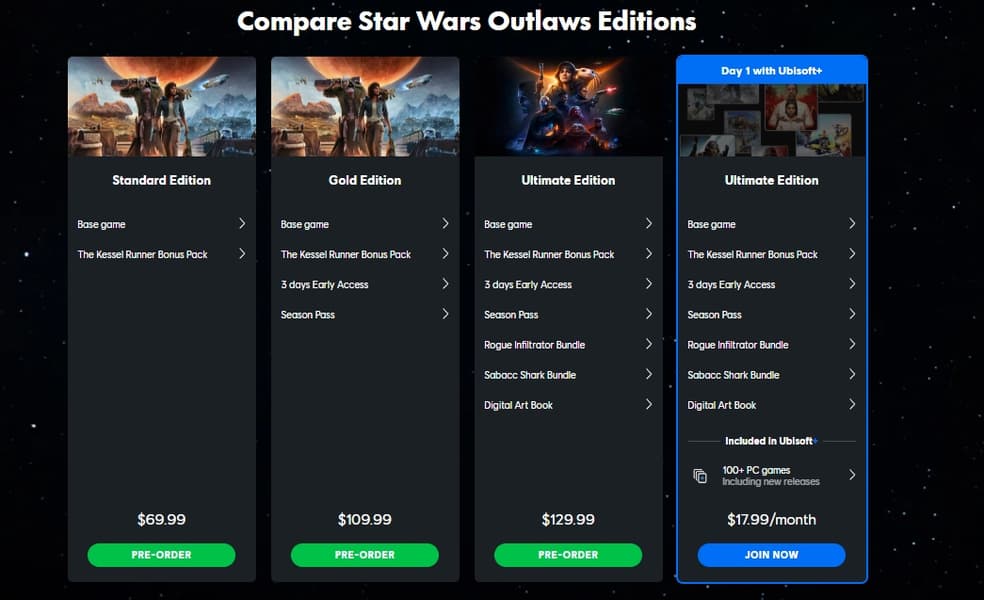Click the Join Now Ubisoft+ button
Image resolution: width=984 pixels, height=600 pixels.
coord(771,555)
